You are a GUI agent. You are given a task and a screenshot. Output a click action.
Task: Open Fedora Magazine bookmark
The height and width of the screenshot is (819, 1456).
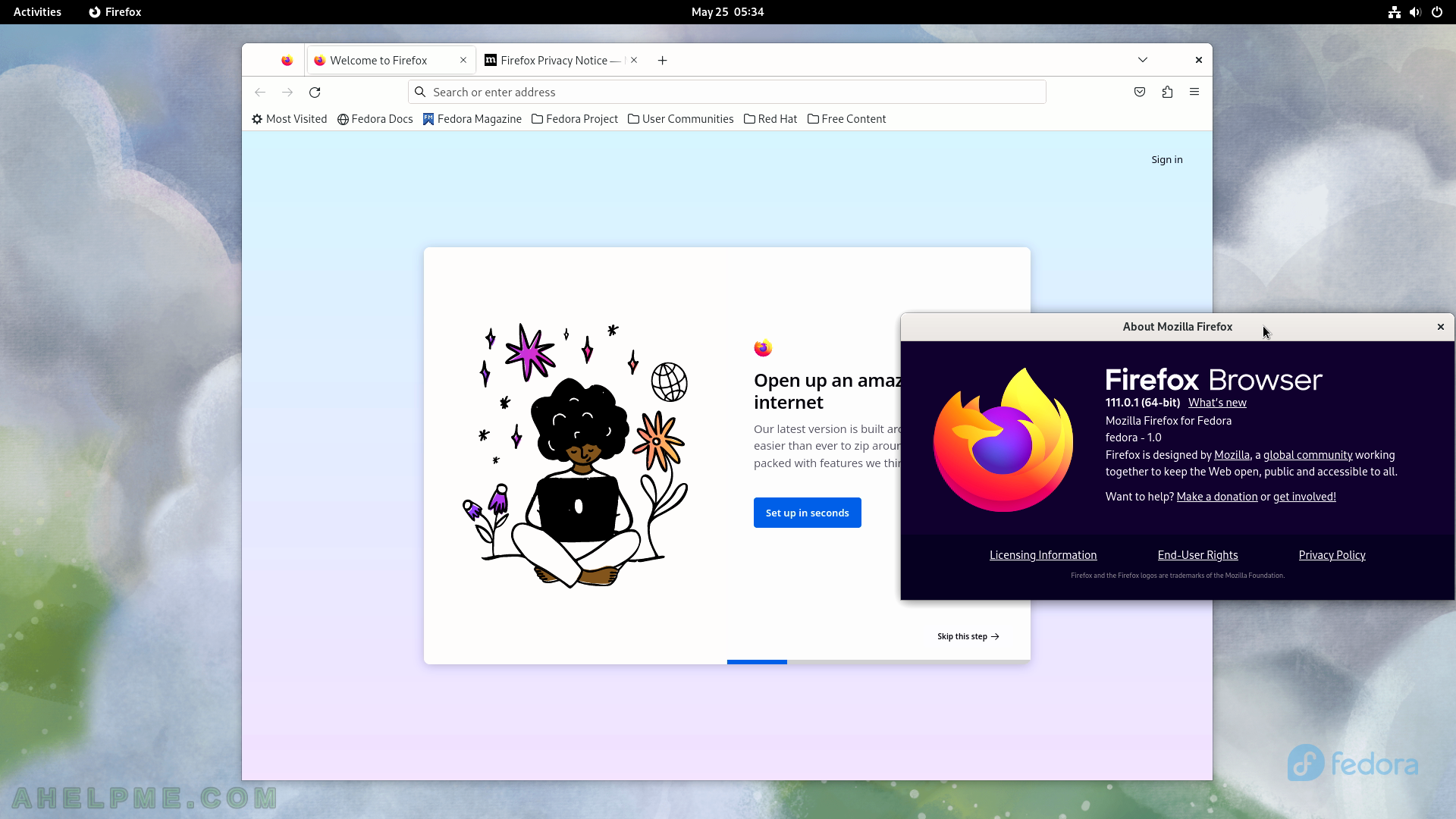coord(472,119)
